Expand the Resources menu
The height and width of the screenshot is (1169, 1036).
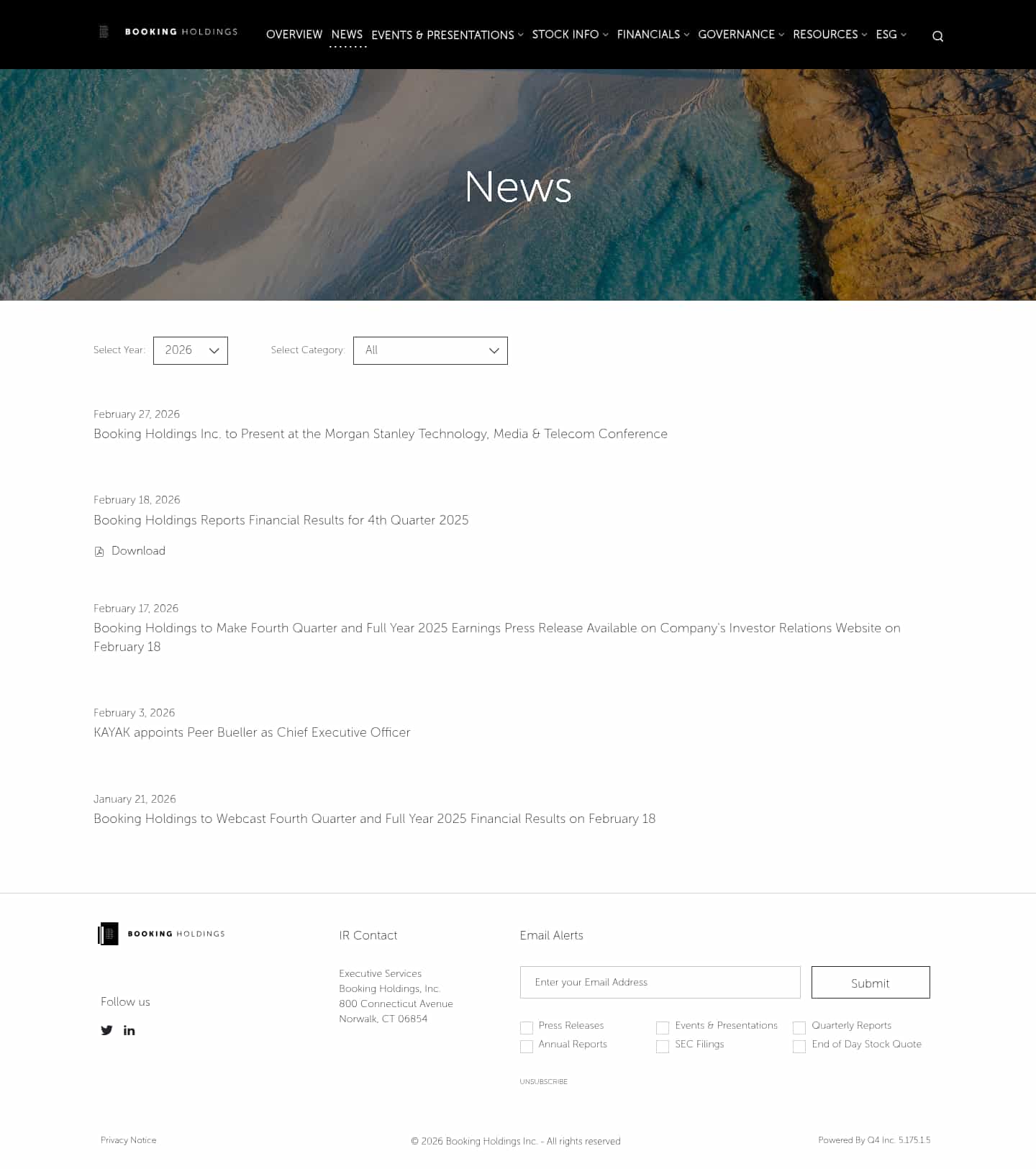point(830,35)
